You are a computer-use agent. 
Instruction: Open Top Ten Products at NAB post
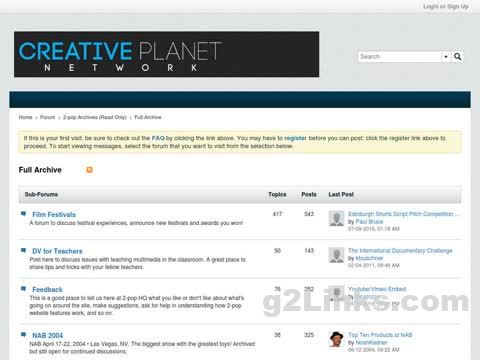point(380,335)
